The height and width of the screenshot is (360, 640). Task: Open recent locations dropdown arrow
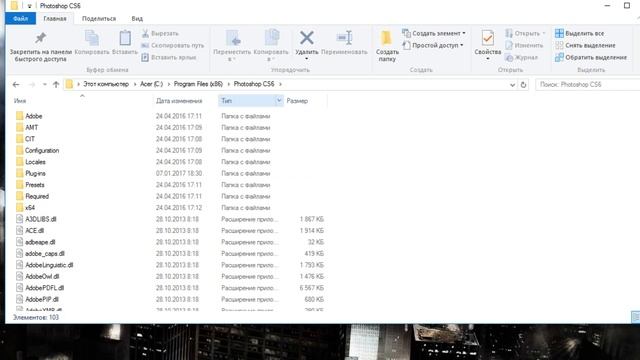(x=44, y=84)
